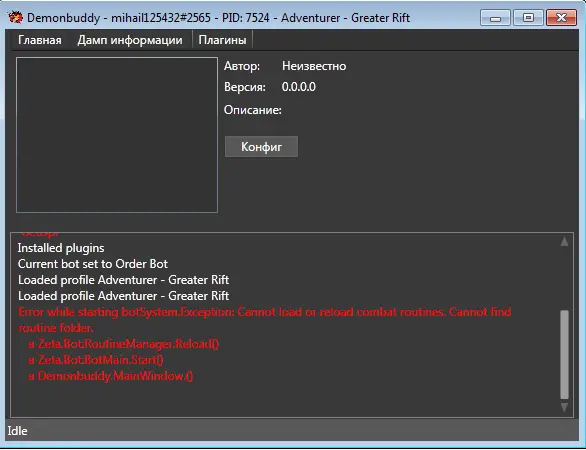Click the 'routine folder.' red log line
Viewport: 586px width, 450px height.
pos(56,328)
